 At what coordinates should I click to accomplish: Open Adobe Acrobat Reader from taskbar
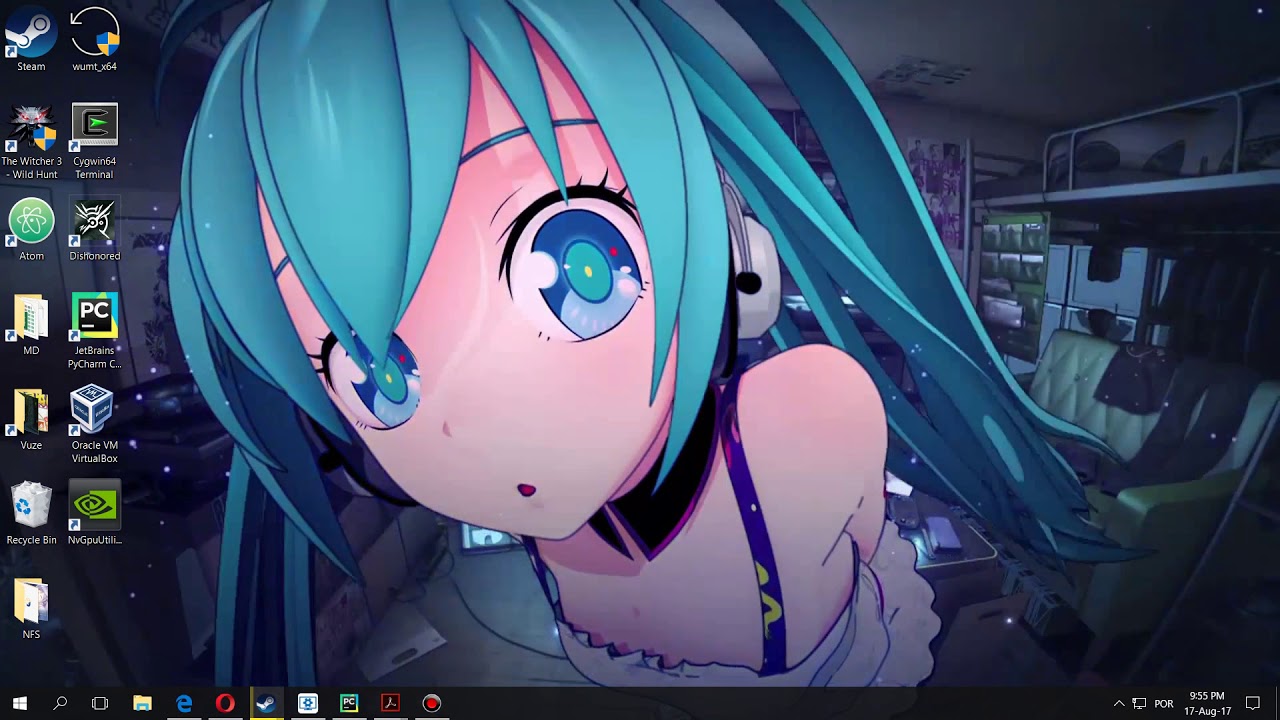(x=390, y=703)
